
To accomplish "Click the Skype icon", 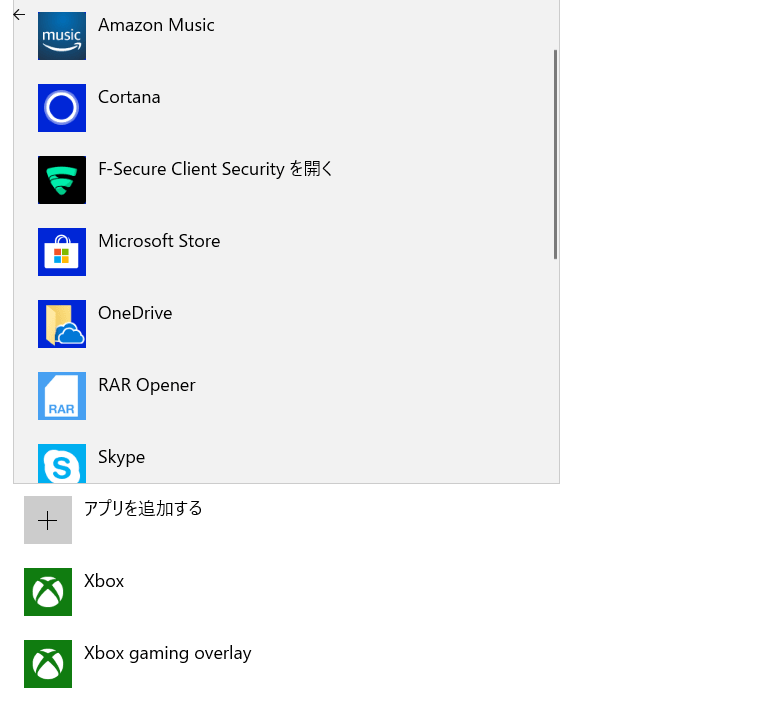I will [62, 464].
